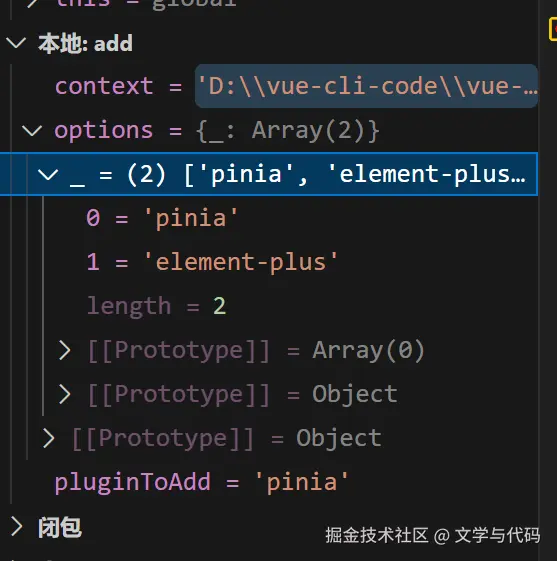This screenshot has width=557, height=561.
Task: Select the options = {_: Array(2)} row
Action: point(269,130)
